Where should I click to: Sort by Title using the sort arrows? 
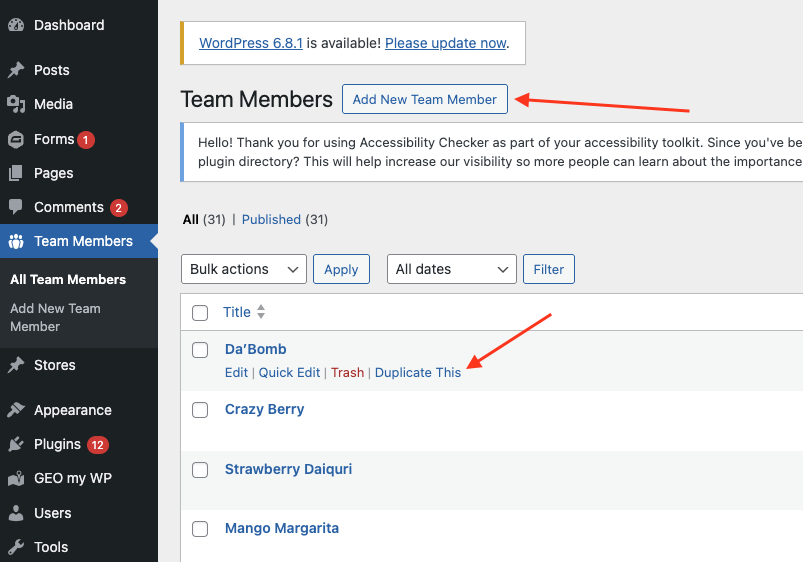coord(261,311)
